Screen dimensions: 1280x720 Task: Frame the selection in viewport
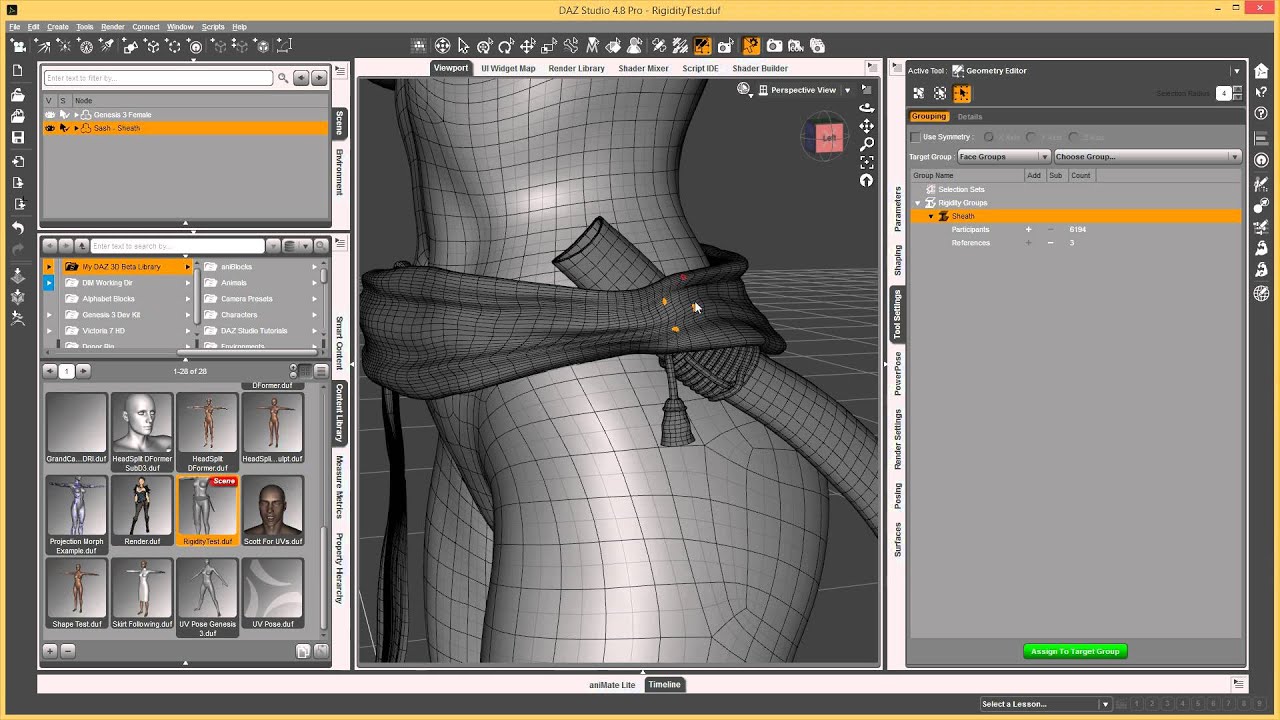[867, 162]
